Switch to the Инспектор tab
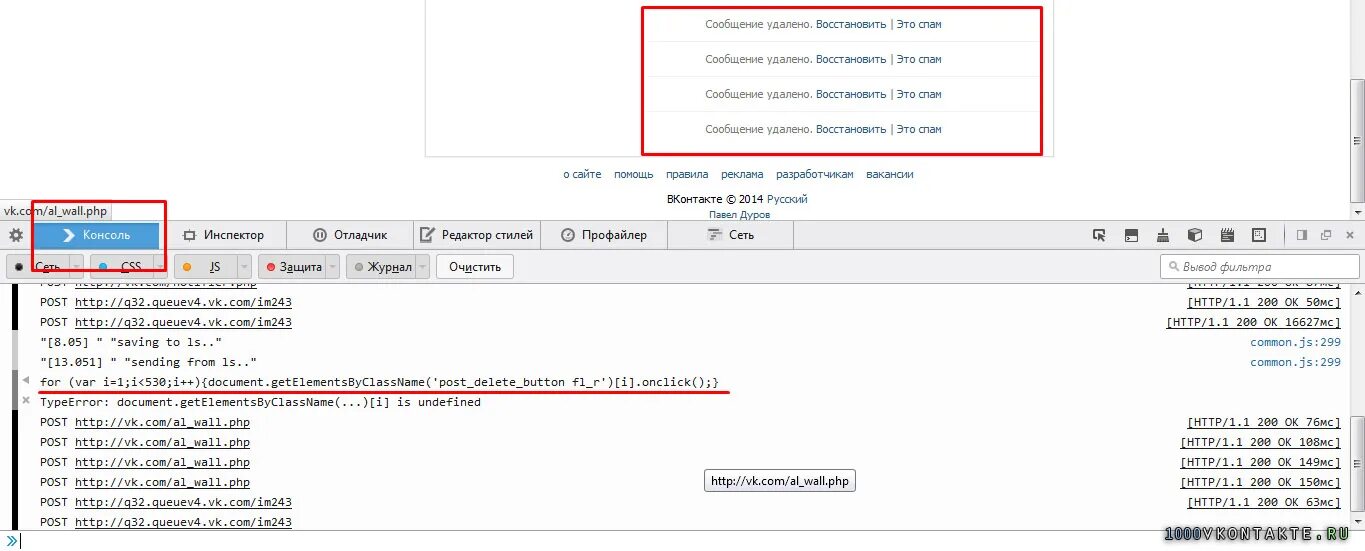Image resolution: width=1365 pixels, height=551 pixels. (223, 236)
